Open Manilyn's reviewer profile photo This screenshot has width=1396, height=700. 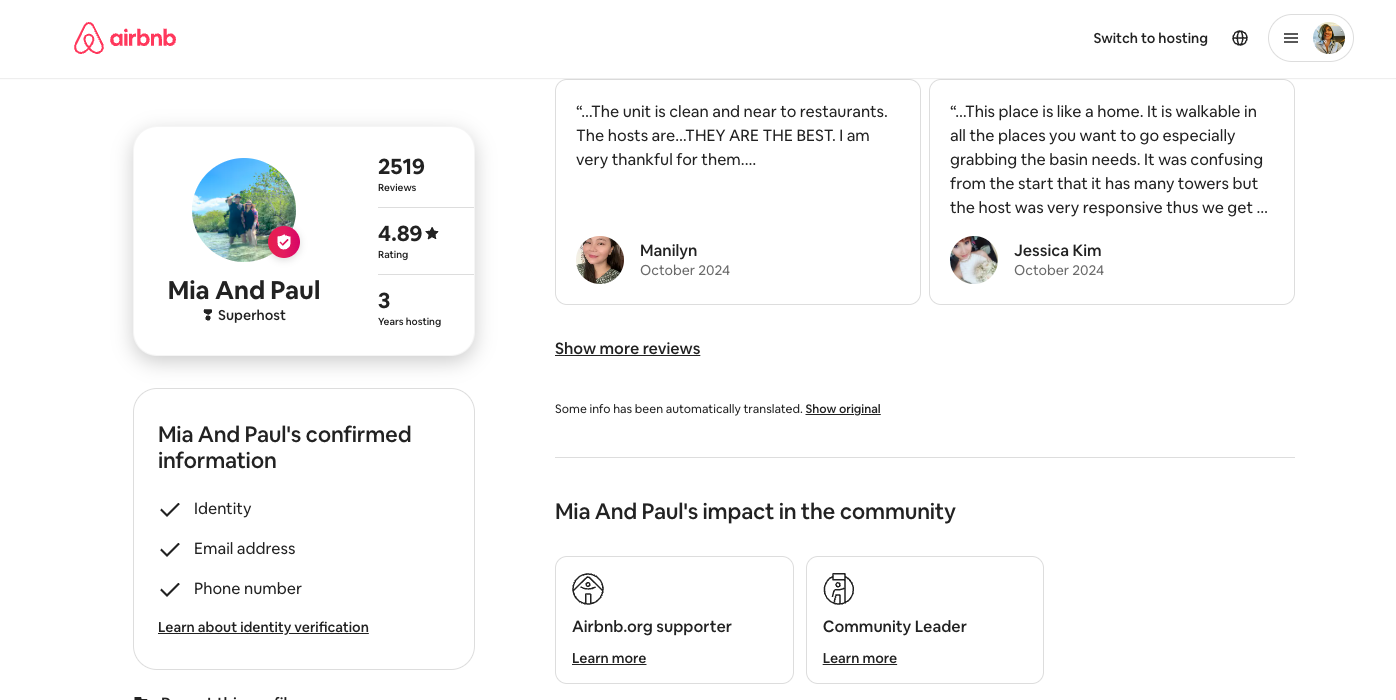coord(600,260)
